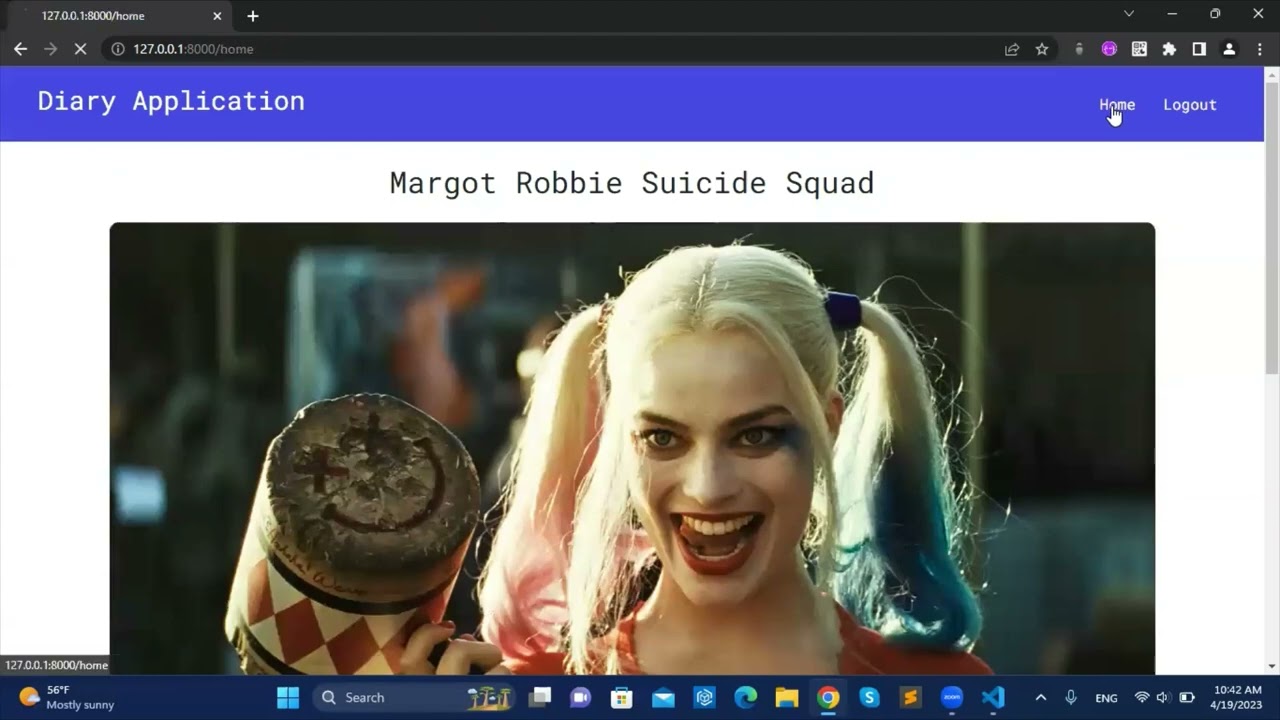The height and width of the screenshot is (720, 1280).
Task: Open the Mail app on the taskbar
Action: pos(663,697)
